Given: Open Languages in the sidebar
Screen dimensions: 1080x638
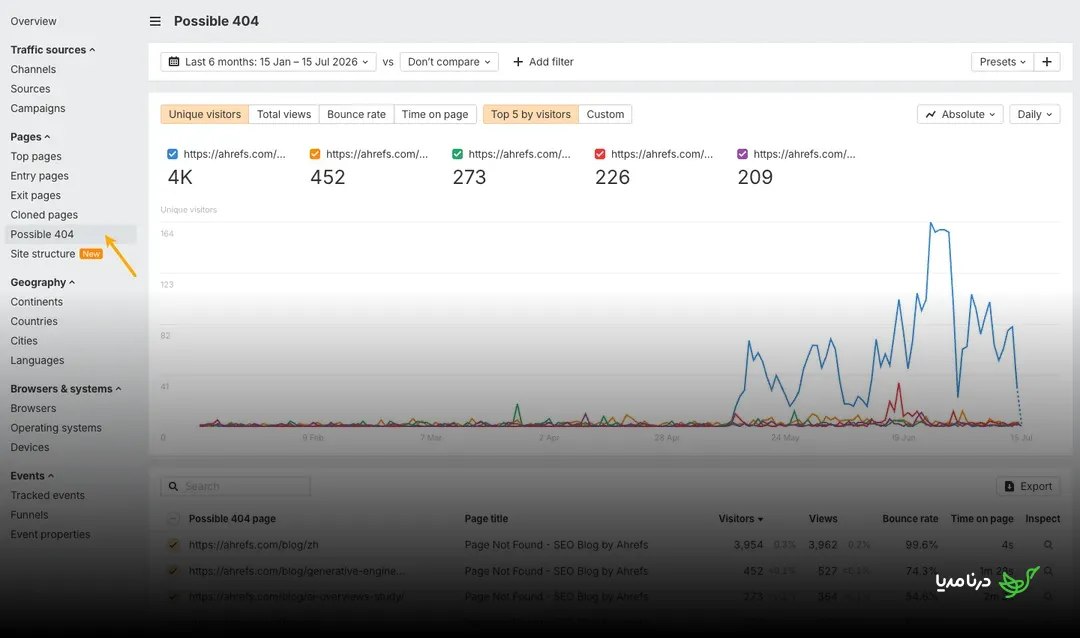Looking at the screenshot, I should coord(37,360).
